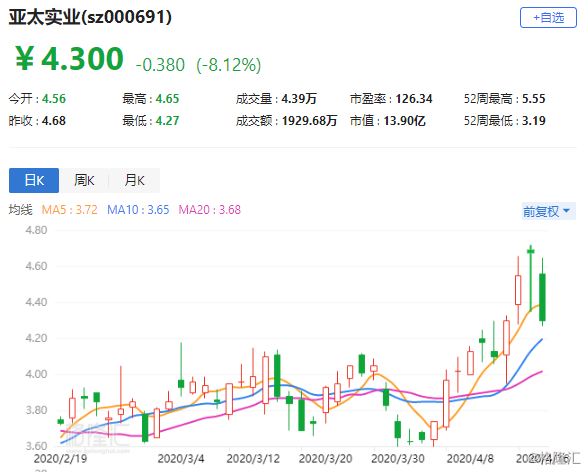Click the MA20 : 3.68 indicator label
The image size is (588, 472).
[210, 210]
